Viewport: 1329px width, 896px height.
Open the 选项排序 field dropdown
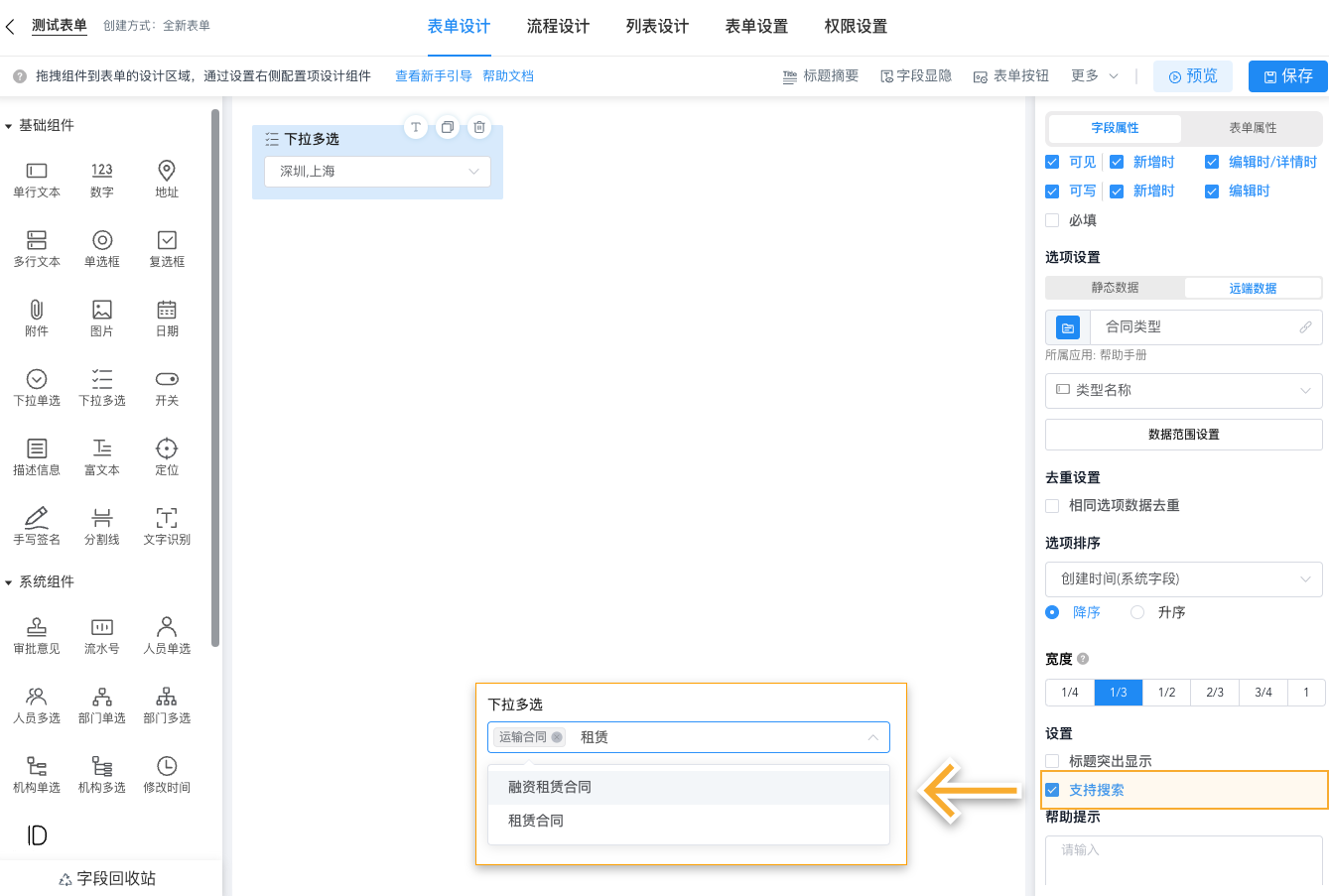(1183, 578)
